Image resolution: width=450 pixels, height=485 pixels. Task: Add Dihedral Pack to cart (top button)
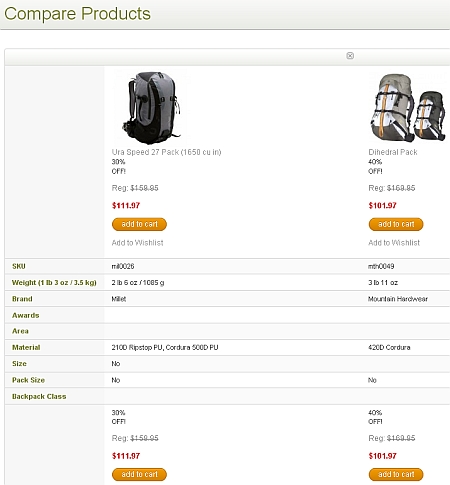[396, 224]
